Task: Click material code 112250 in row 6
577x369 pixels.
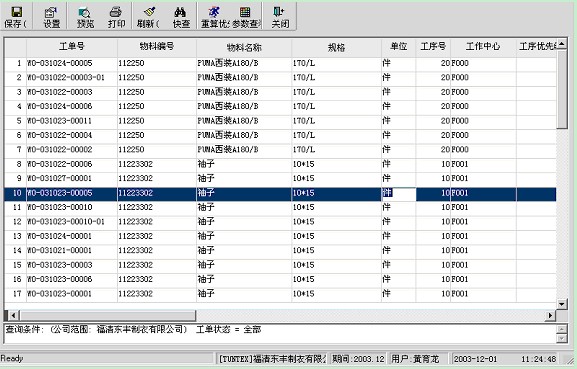Action: coord(131,135)
